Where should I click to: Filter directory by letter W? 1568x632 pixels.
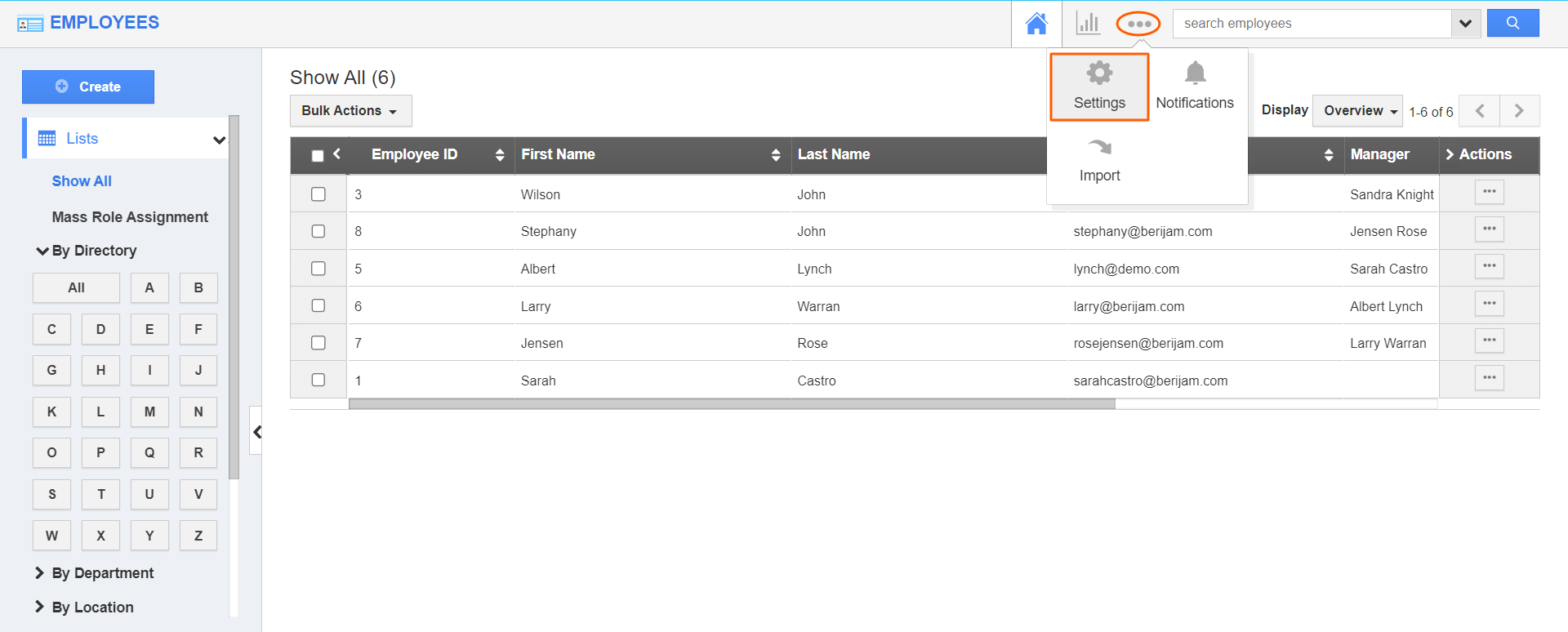tap(51, 536)
